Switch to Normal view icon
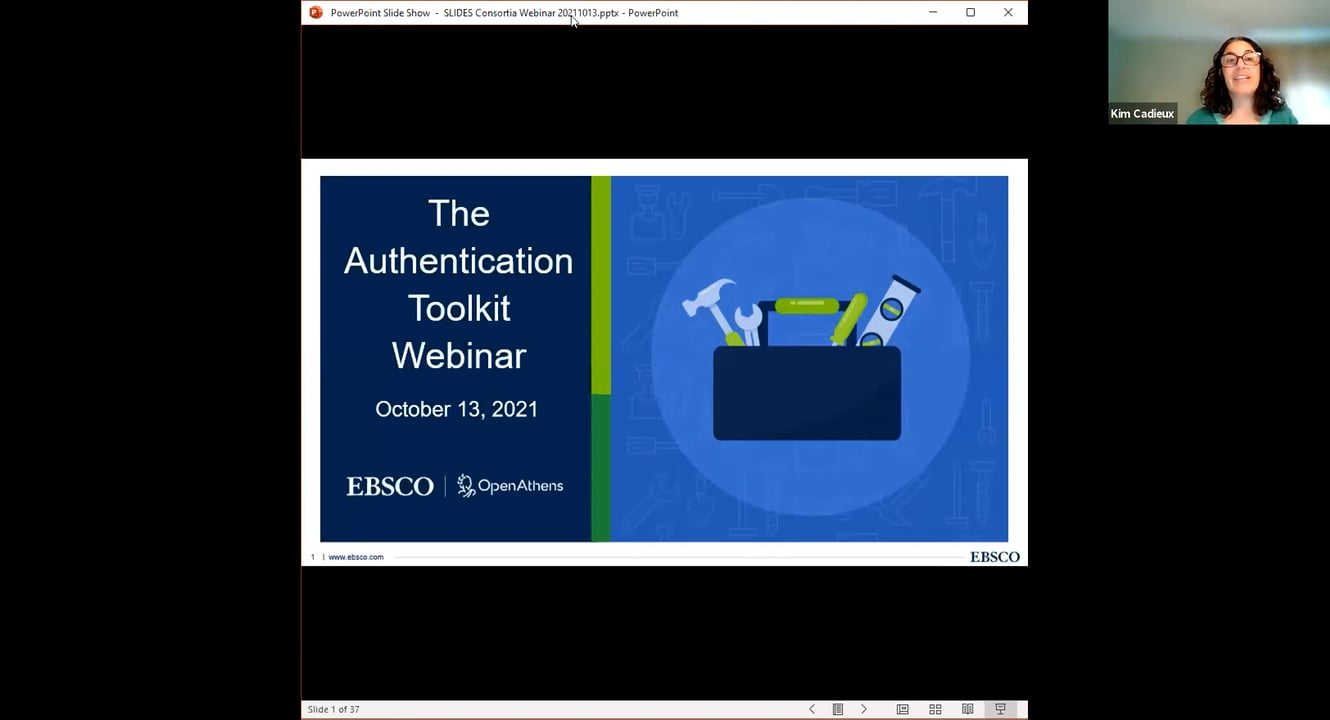Screen dimensions: 1330x720 903,709
